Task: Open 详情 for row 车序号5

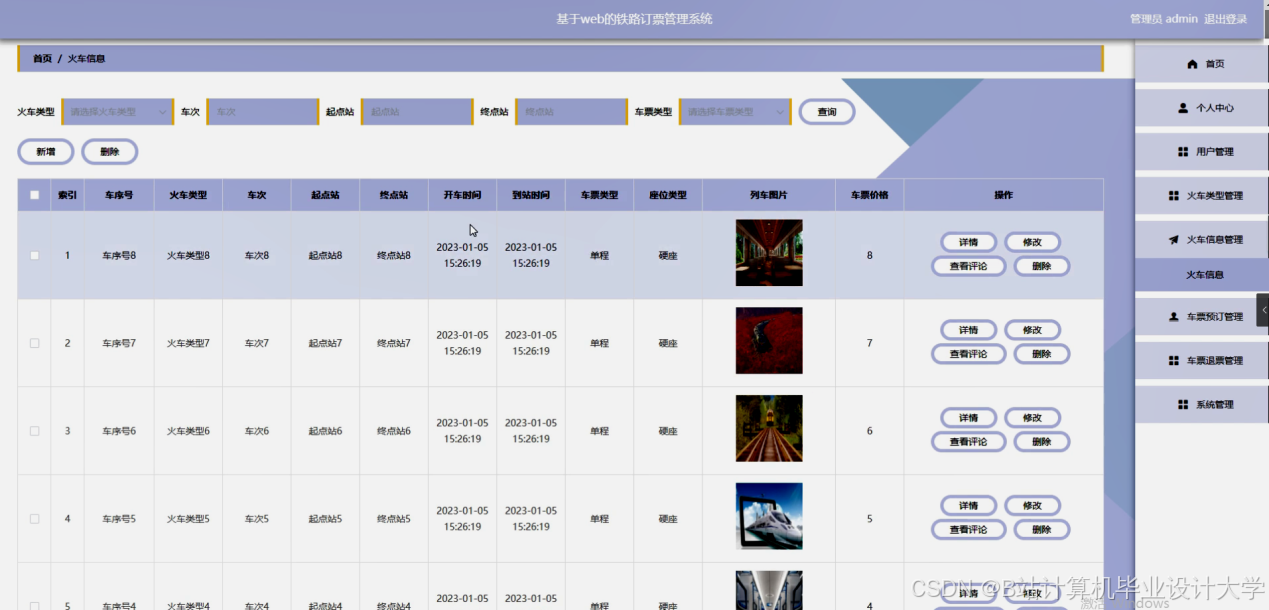Action: point(968,506)
